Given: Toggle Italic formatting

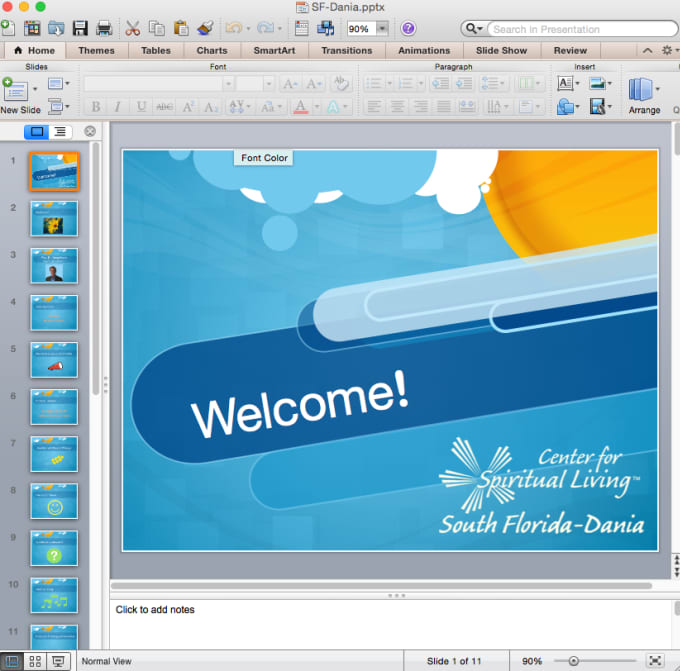Looking at the screenshot, I should (x=117, y=106).
